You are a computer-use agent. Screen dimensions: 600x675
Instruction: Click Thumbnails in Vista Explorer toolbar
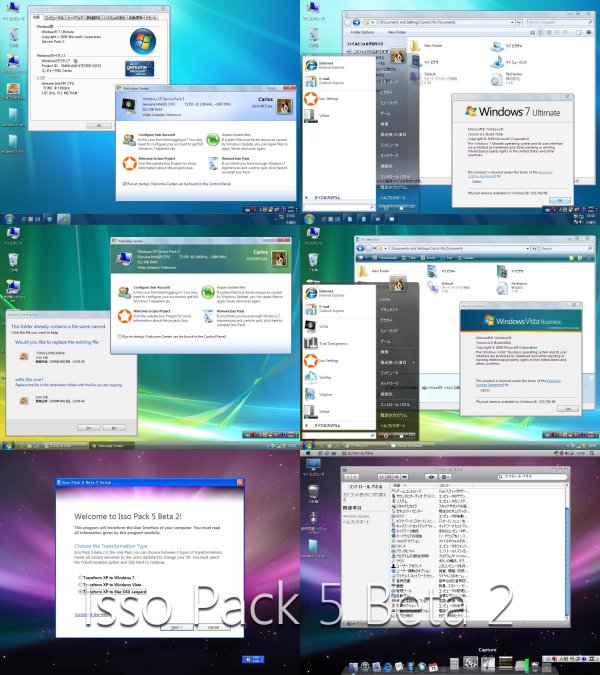coord(384,257)
